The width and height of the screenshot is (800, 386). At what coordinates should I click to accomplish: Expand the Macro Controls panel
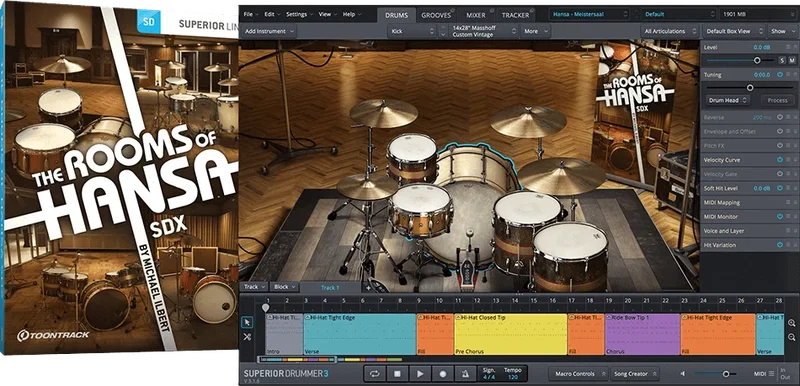[578, 374]
